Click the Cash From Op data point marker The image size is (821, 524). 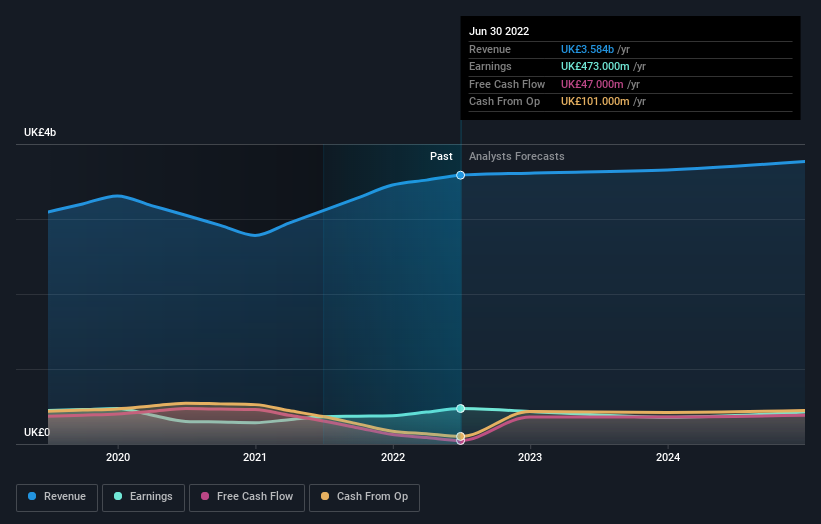(460, 436)
